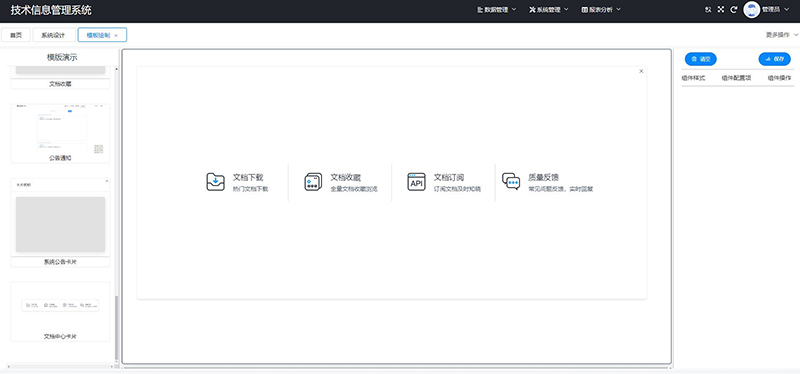Open the 更多操作 dropdown

point(782,35)
